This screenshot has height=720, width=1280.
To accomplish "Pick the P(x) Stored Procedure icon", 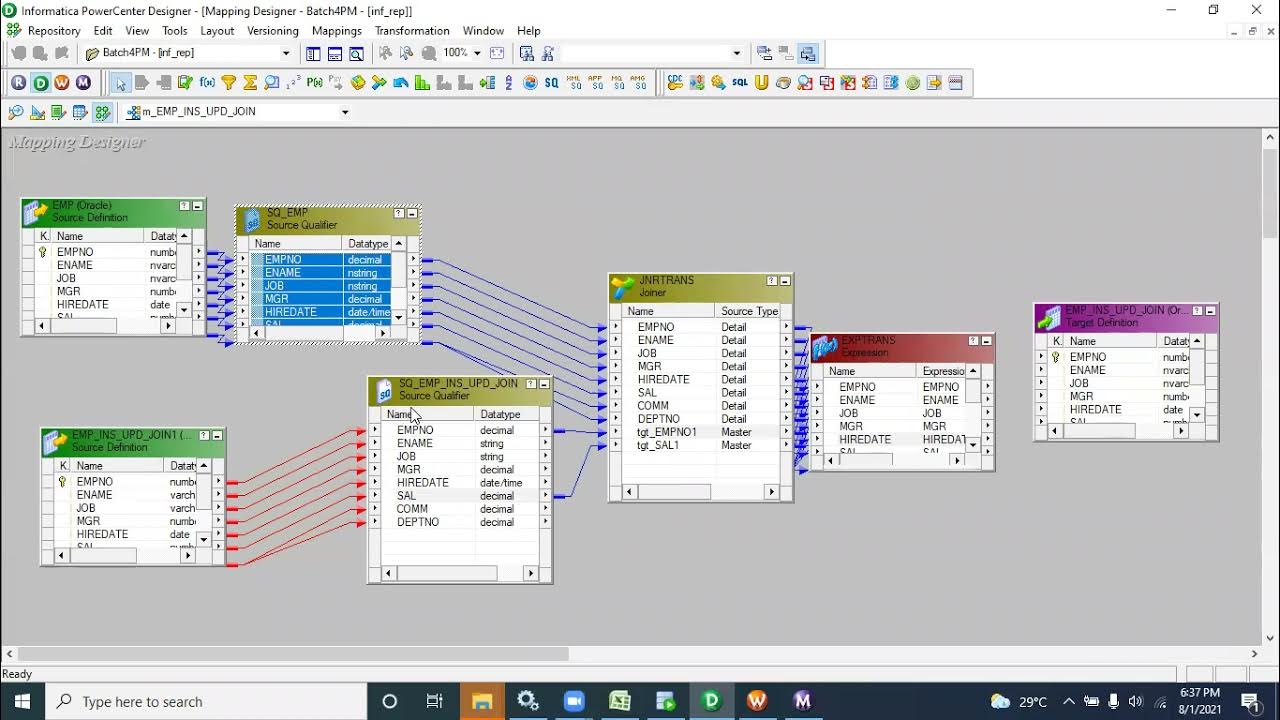I will pos(315,83).
